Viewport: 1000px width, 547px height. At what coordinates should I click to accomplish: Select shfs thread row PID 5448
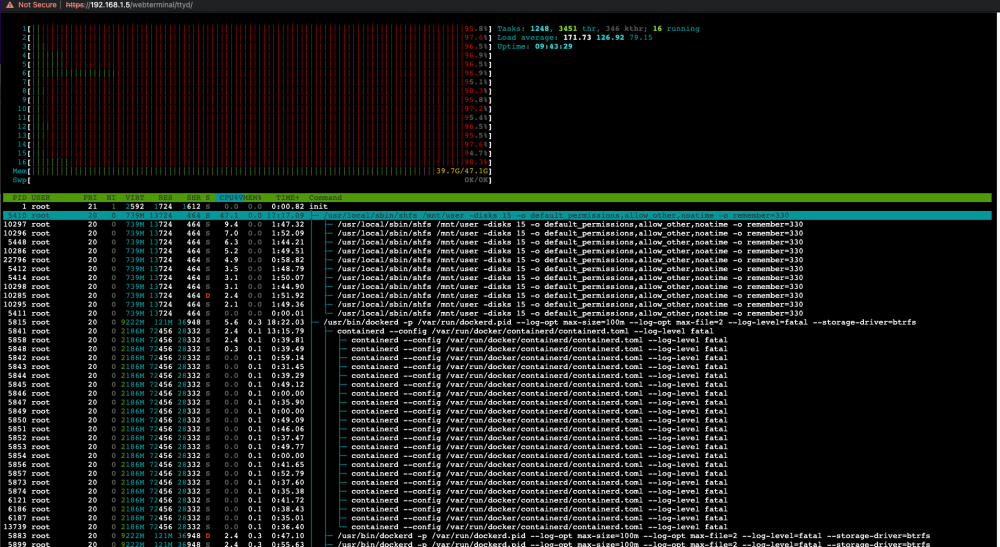click(x=497, y=242)
